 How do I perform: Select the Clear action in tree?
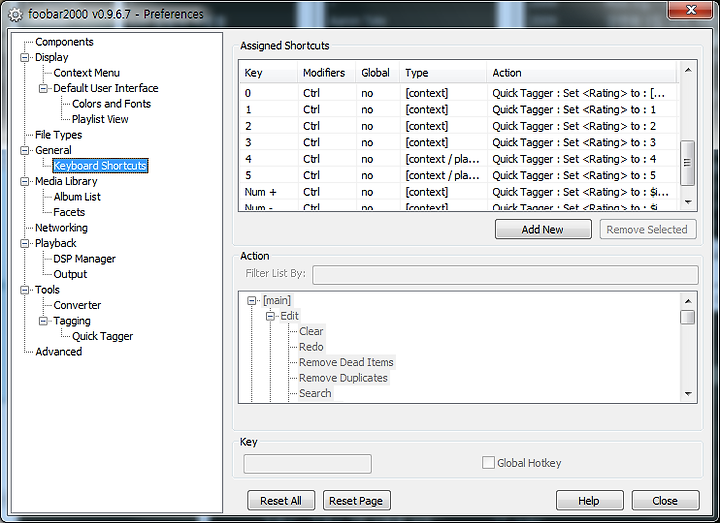pos(311,332)
